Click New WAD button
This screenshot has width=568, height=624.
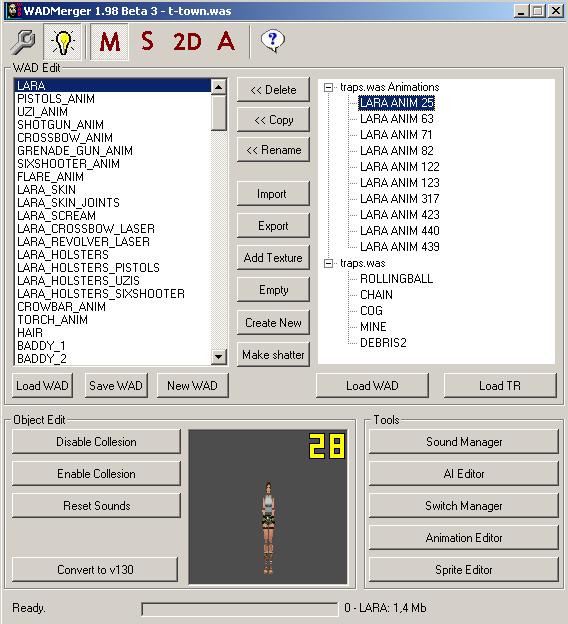193,386
